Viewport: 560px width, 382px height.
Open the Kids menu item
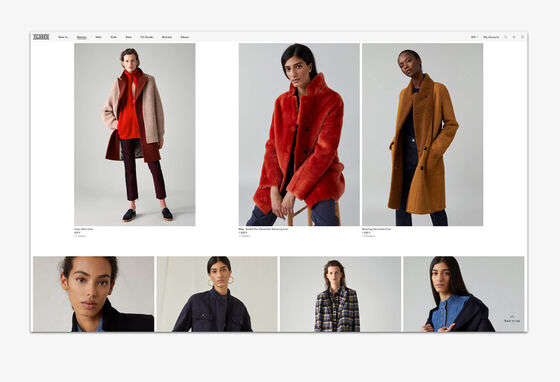pos(114,37)
